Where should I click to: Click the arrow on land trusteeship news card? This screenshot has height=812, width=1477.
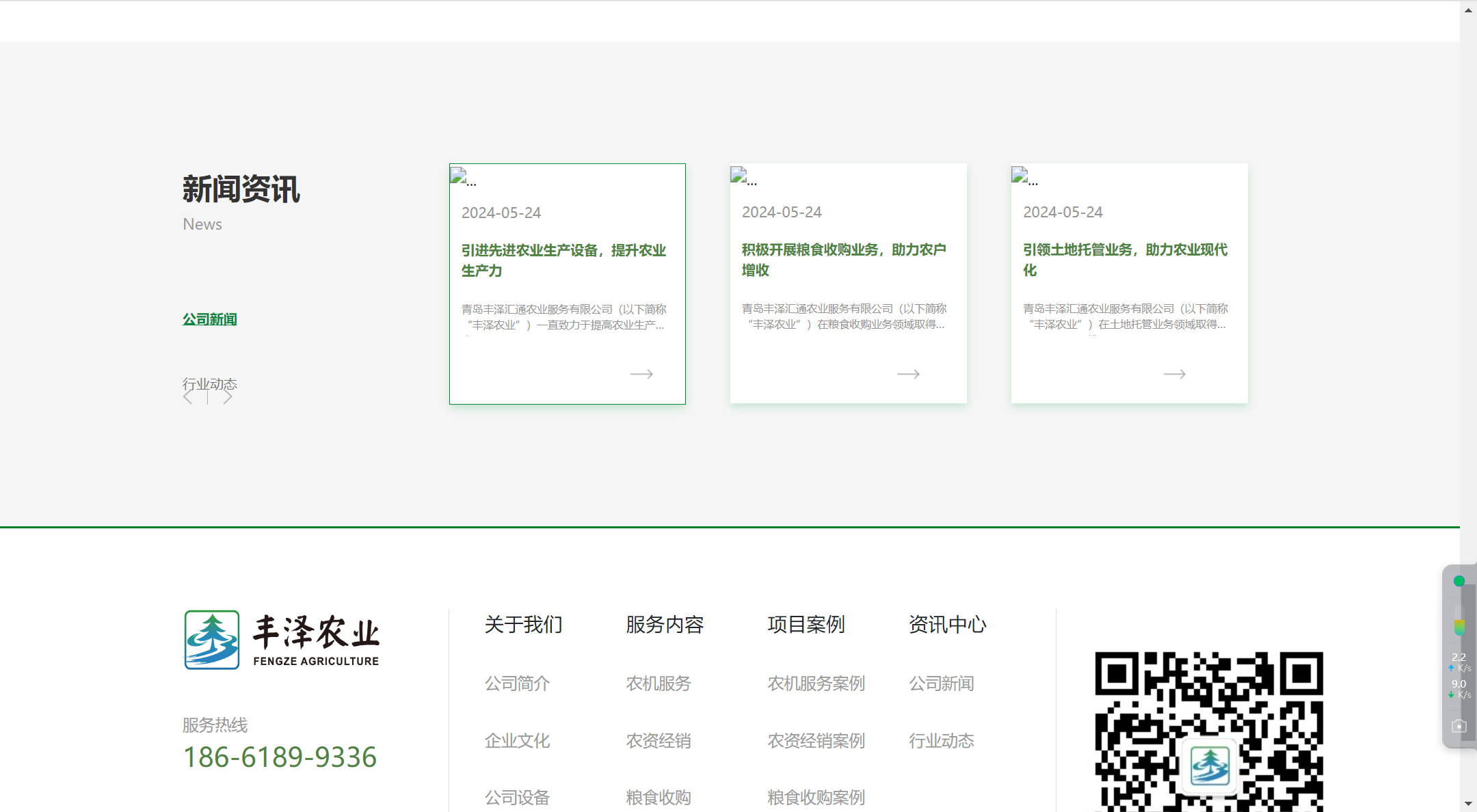(x=1175, y=374)
